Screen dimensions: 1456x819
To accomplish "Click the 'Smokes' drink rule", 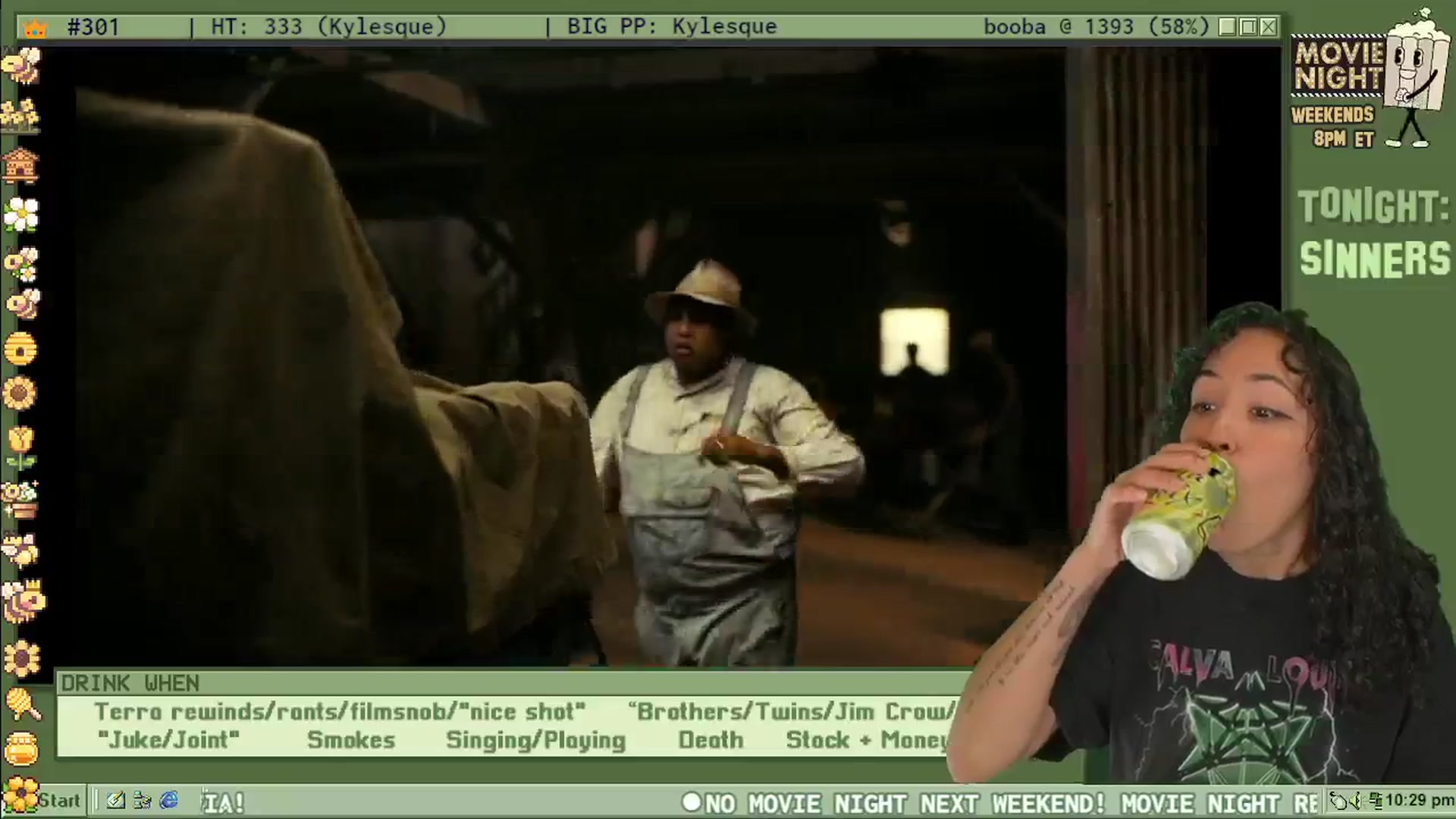I will [x=351, y=740].
